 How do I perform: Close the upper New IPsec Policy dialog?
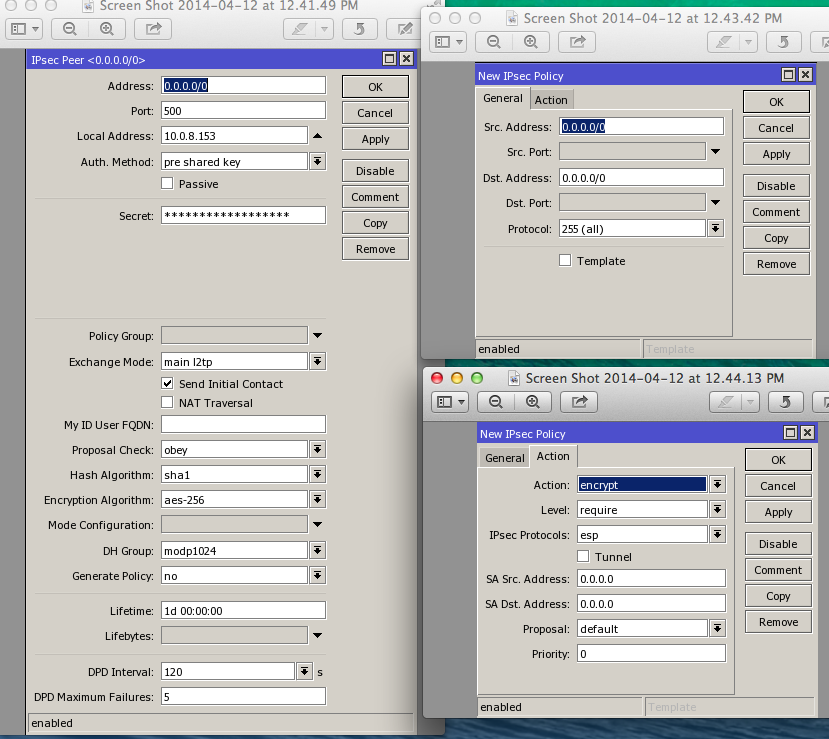(805, 75)
